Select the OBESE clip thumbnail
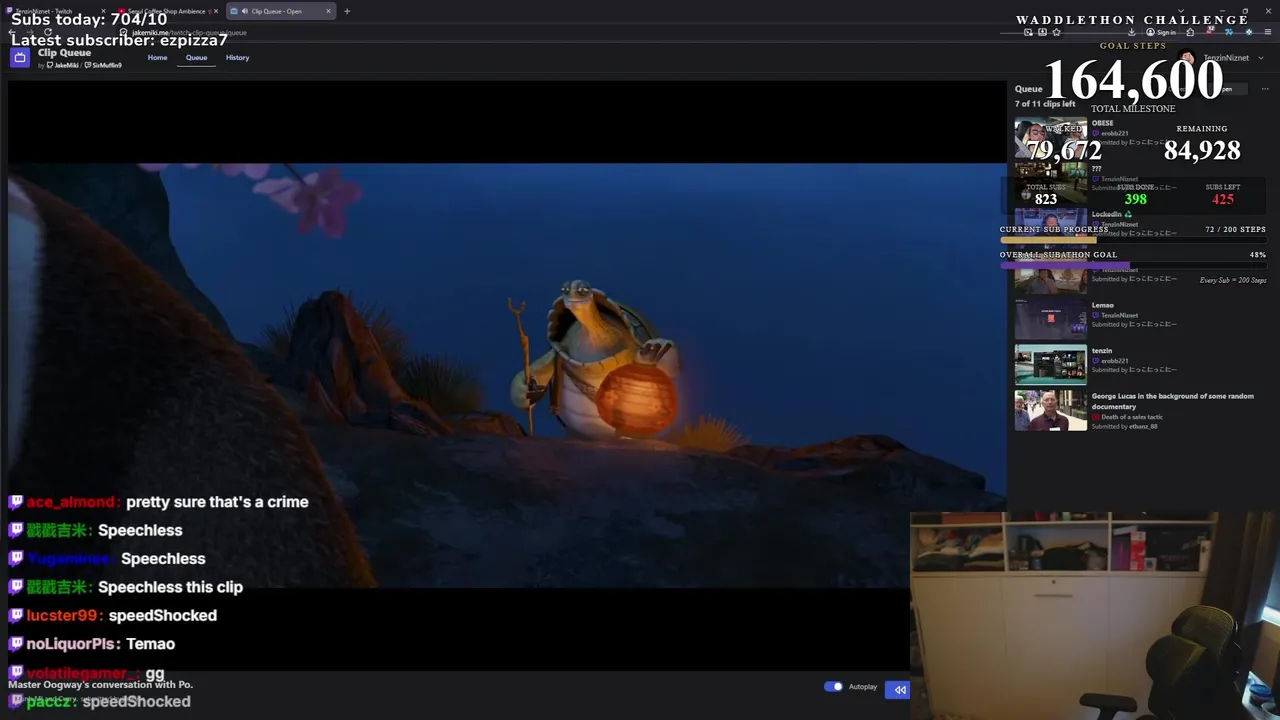 click(x=1050, y=138)
